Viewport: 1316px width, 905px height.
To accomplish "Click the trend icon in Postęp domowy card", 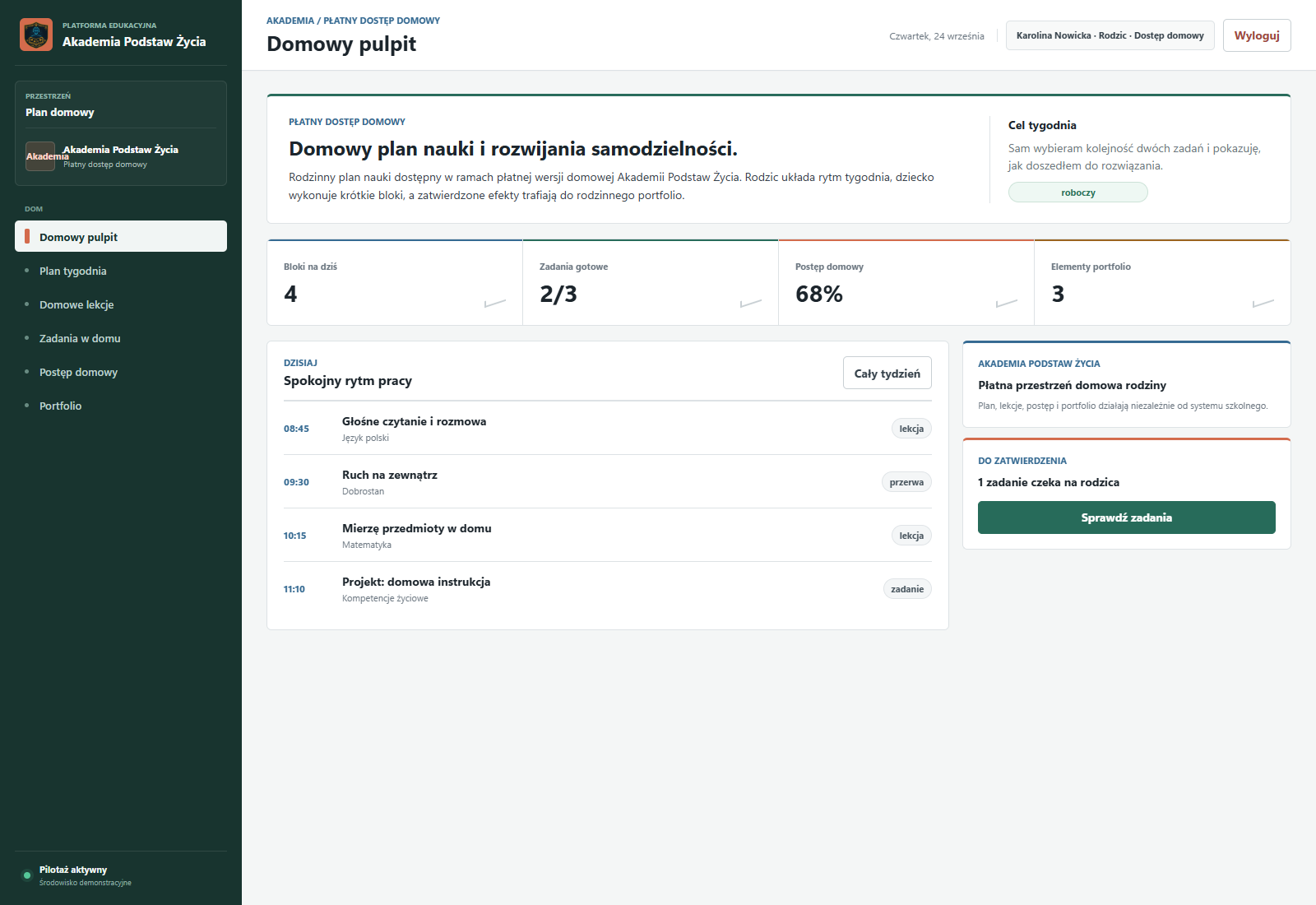I will coord(1007,303).
